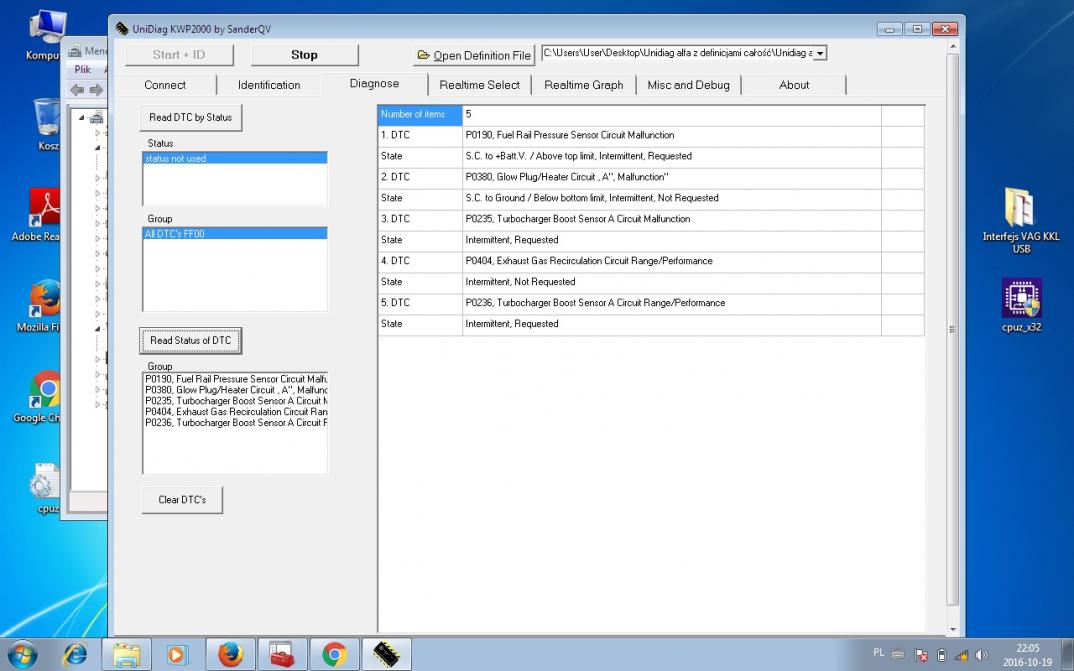
Task: Open the definition file path dropdown
Action: (x=820, y=53)
